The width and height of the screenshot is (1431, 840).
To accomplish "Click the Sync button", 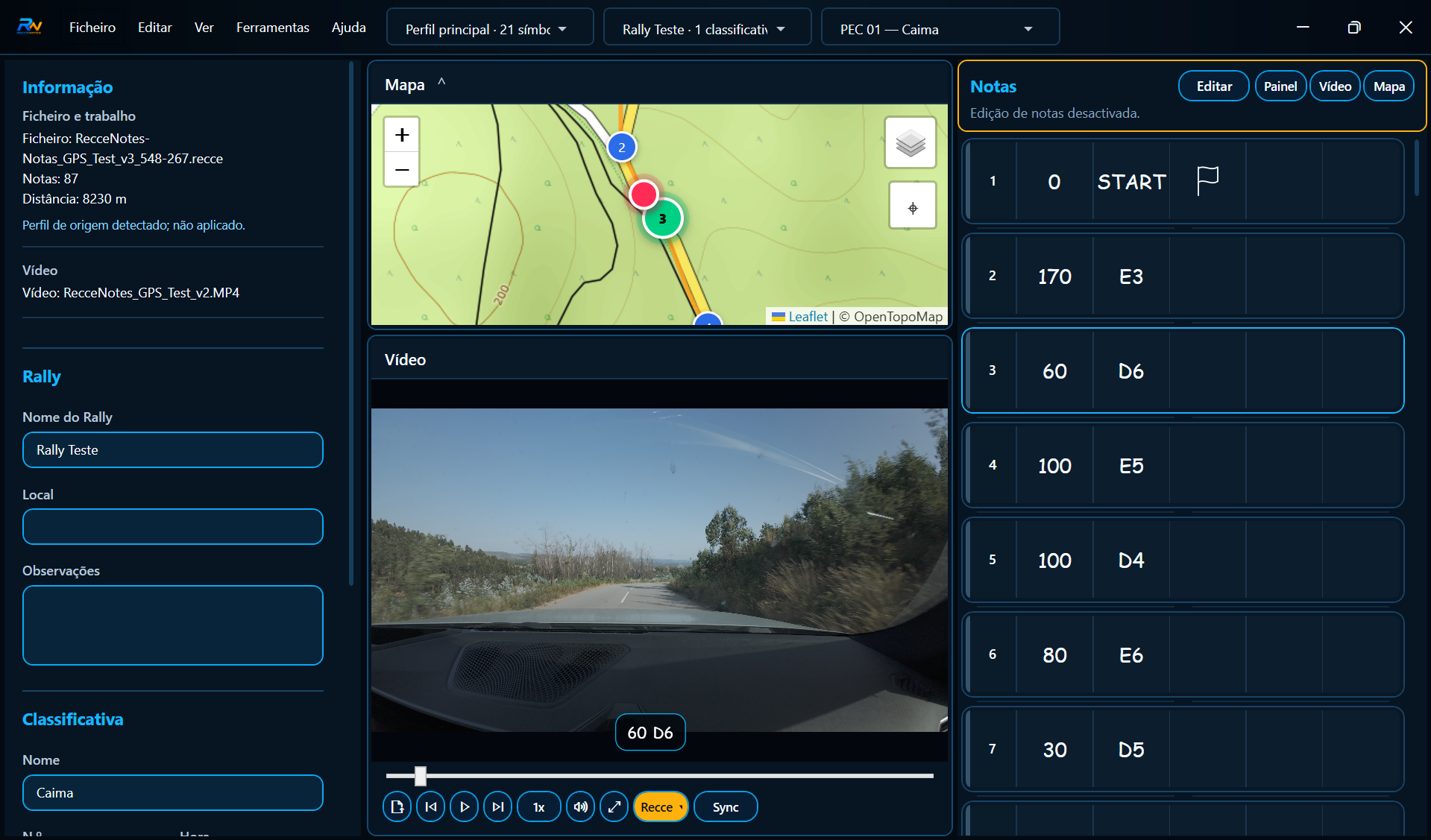I will 726,806.
